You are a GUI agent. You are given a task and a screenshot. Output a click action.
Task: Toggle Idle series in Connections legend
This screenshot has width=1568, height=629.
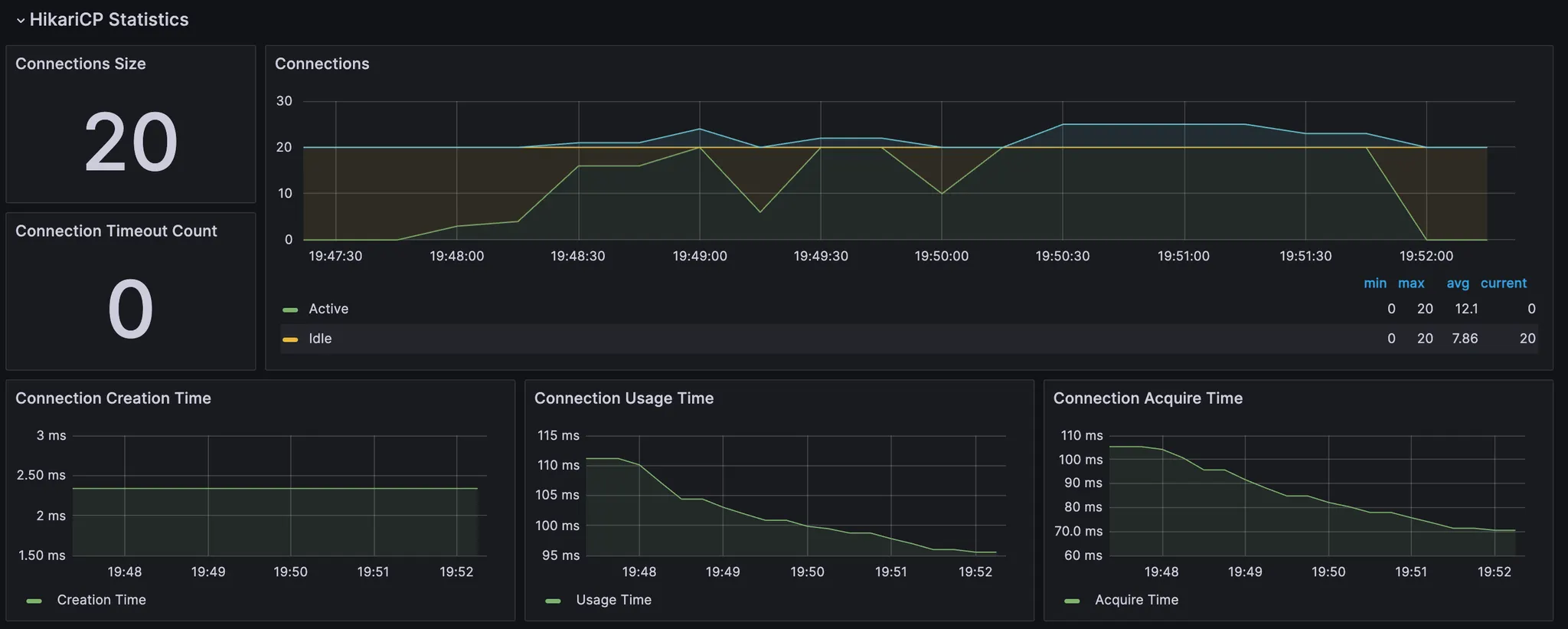pos(320,339)
